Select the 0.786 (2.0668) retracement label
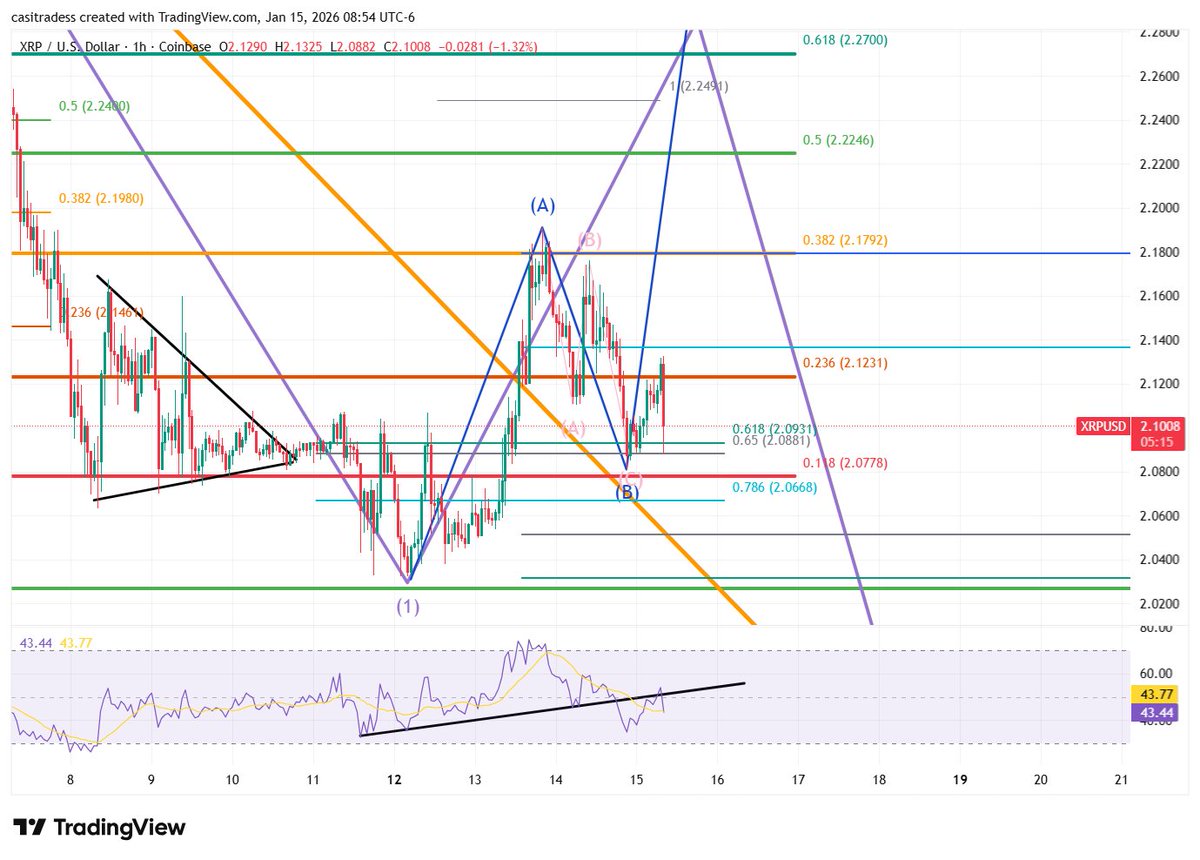Screen dimensions: 1200x860 [775, 487]
